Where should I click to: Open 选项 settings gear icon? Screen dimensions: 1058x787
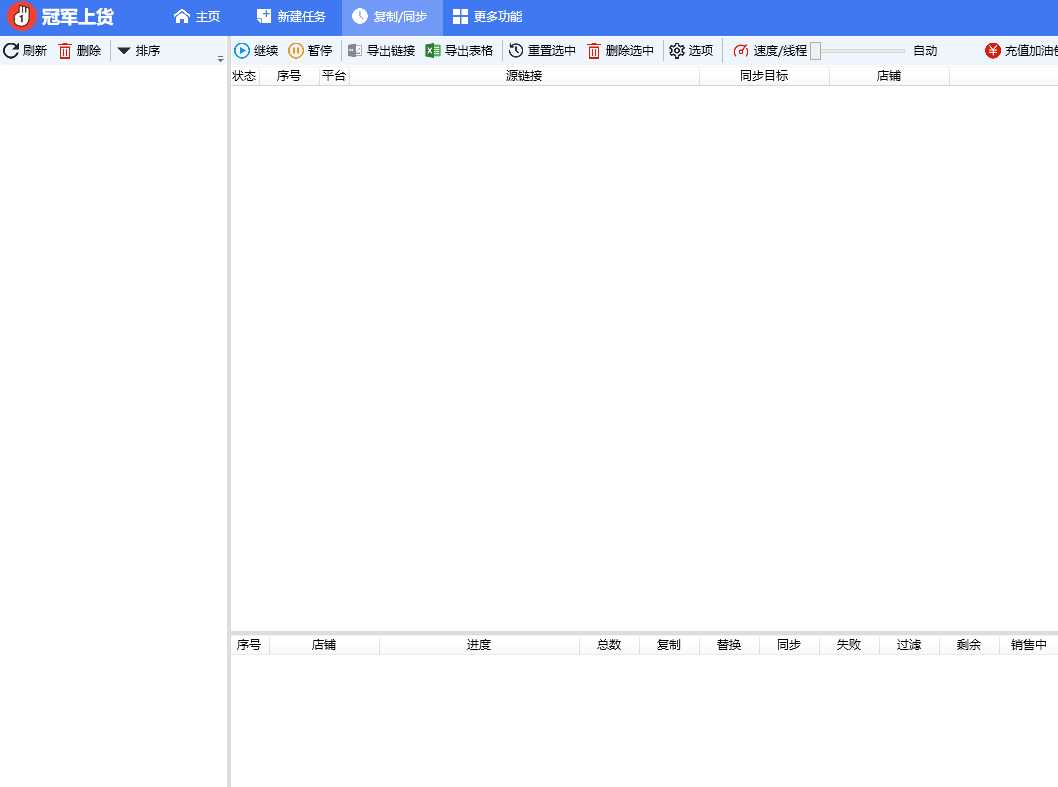pyautogui.click(x=677, y=51)
